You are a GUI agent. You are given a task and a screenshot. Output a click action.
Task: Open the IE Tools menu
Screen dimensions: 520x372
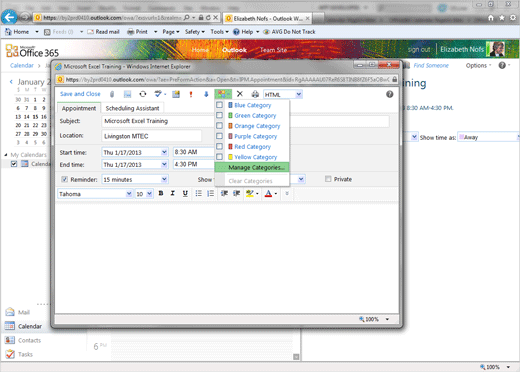pos(219,32)
